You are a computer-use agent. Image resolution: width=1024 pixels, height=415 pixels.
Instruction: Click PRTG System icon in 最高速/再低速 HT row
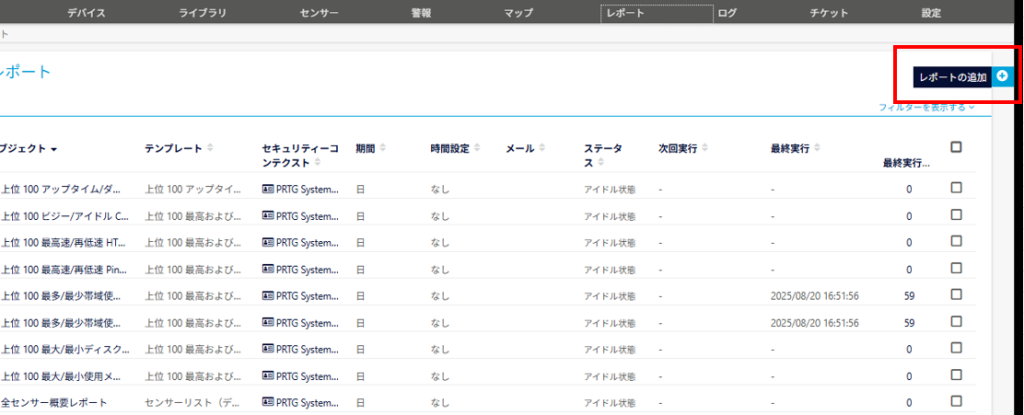(268, 242)
